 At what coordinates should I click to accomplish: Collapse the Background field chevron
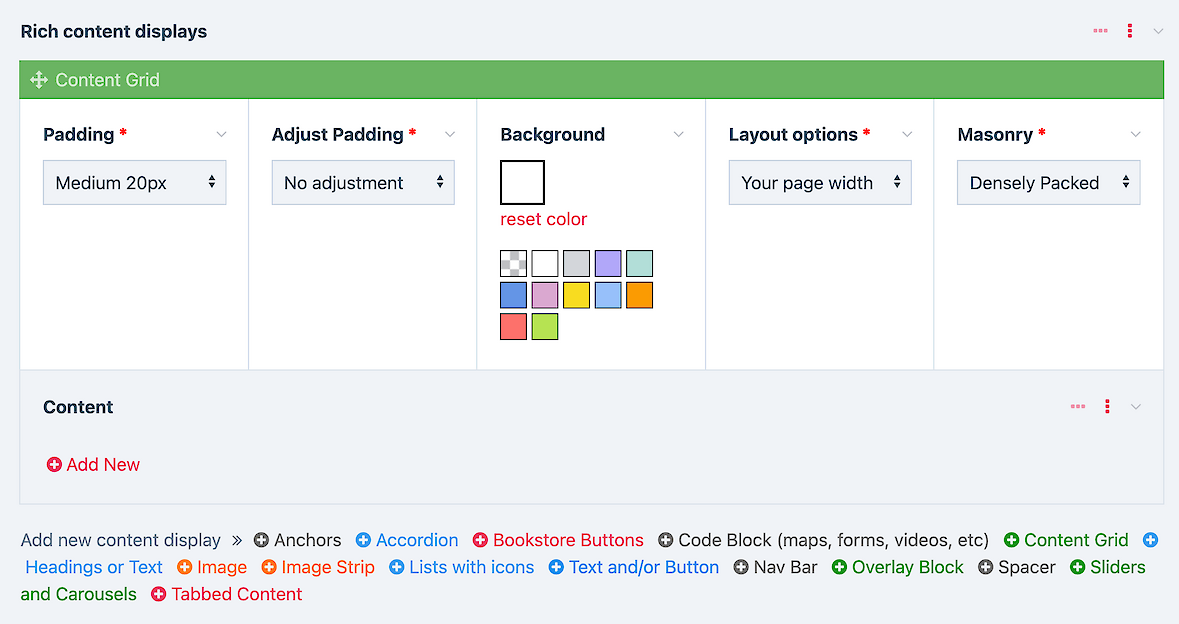coord(679,135)
